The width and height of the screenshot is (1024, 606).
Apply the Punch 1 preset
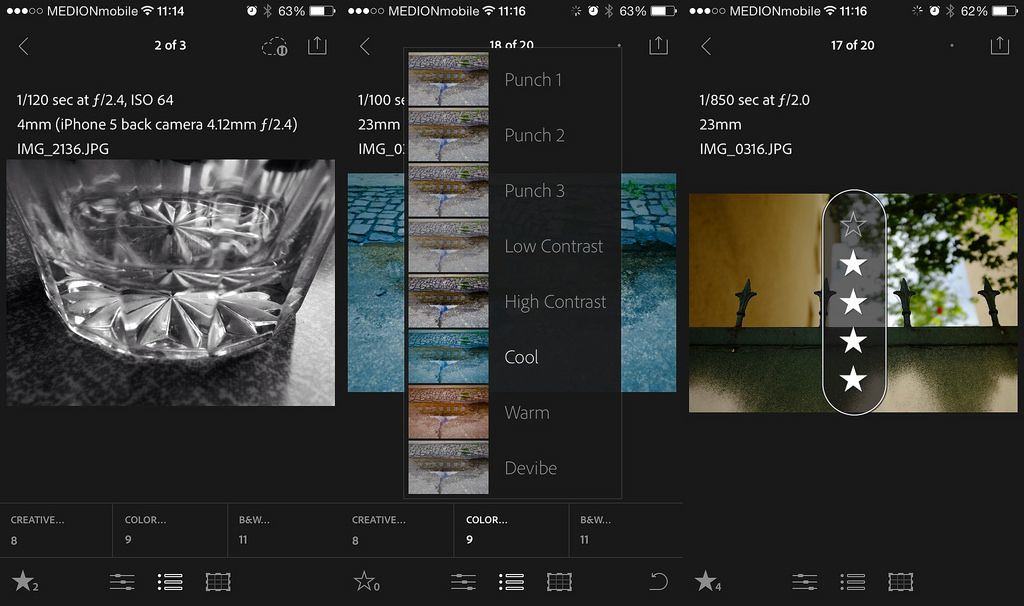click(x=513, y=80)
